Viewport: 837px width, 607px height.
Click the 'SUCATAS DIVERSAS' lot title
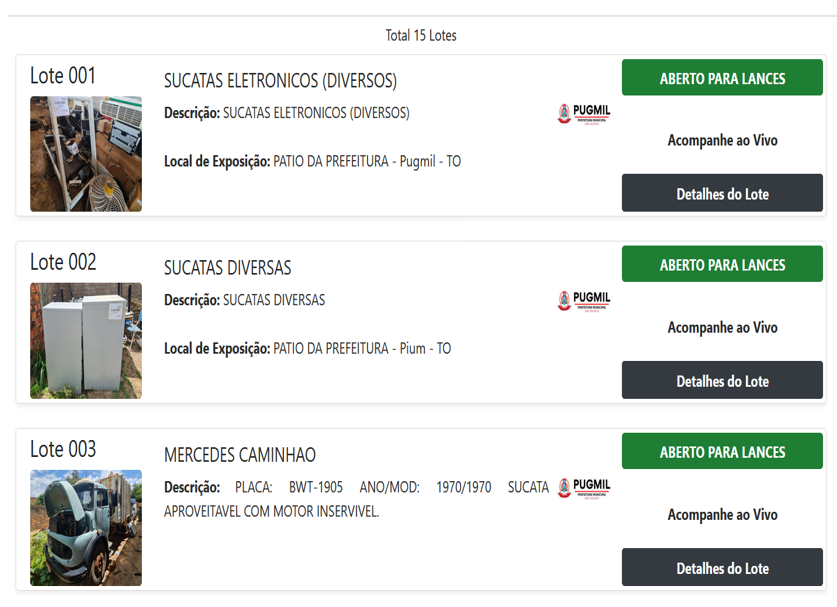click(x=228, y=268)
